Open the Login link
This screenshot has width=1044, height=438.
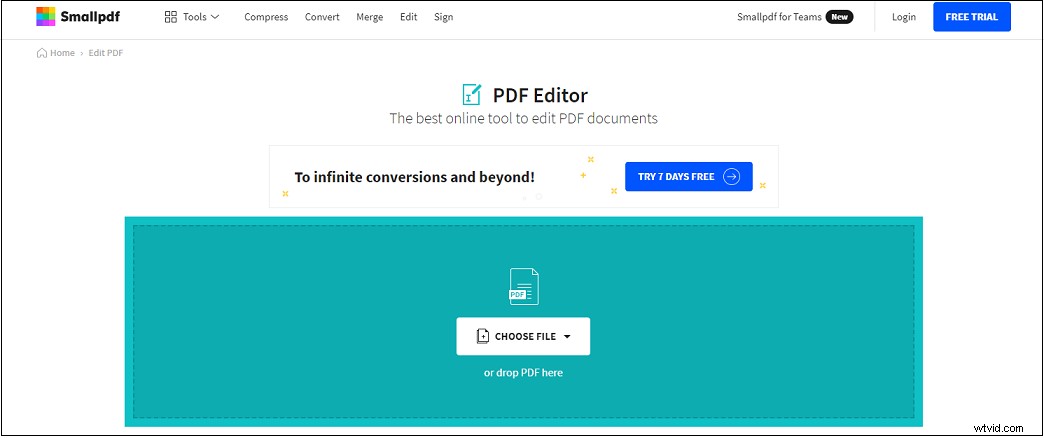904,17
